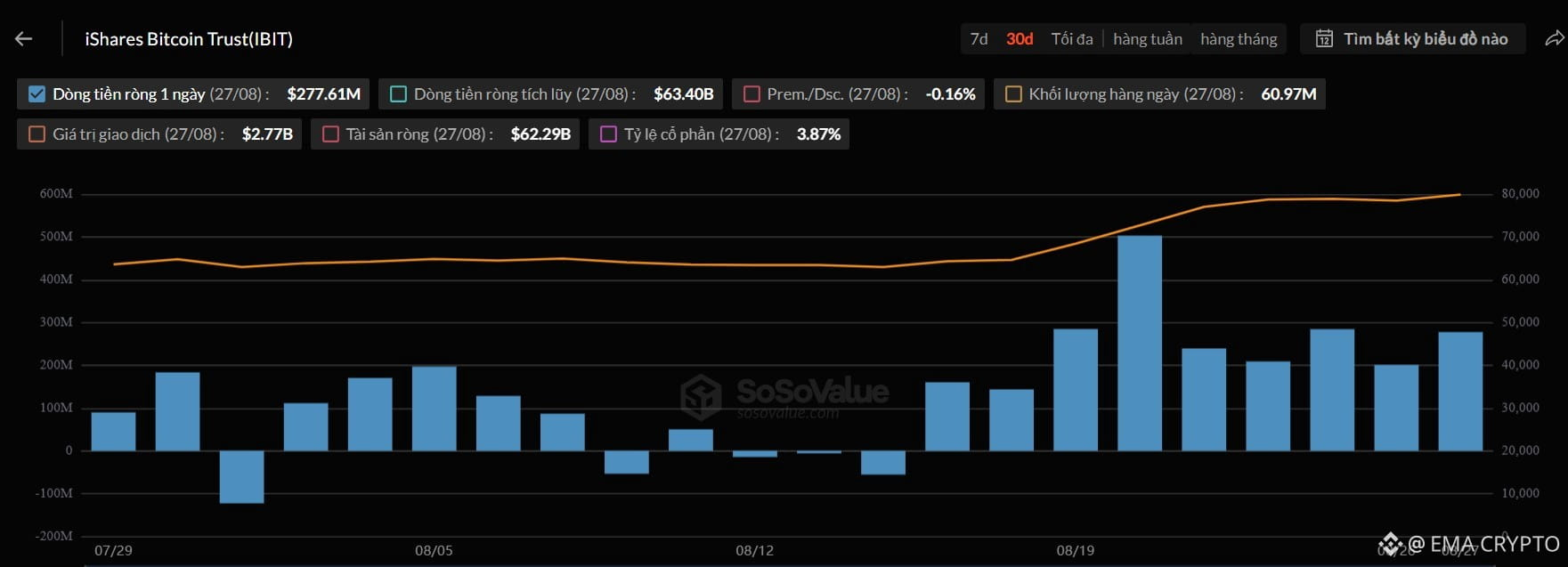The width and height of the screenshot is (1568, 567).
Task: Click the -200M left axis label
Action: [x=54, y=536]
